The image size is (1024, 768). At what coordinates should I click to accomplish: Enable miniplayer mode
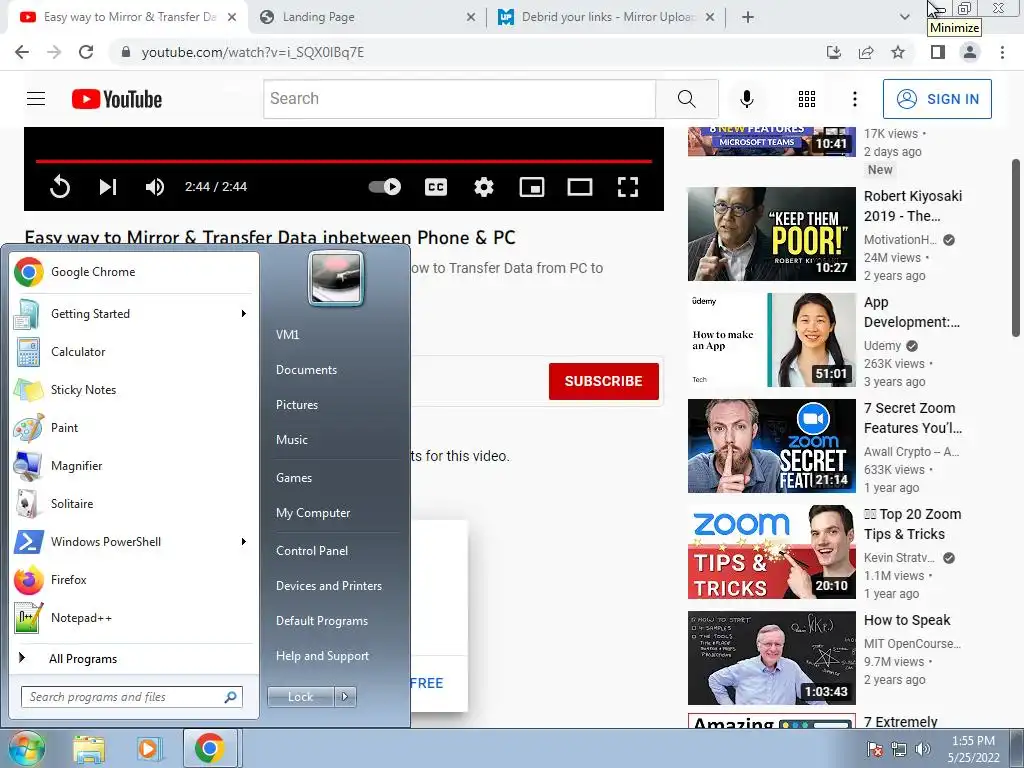[532, 187]
